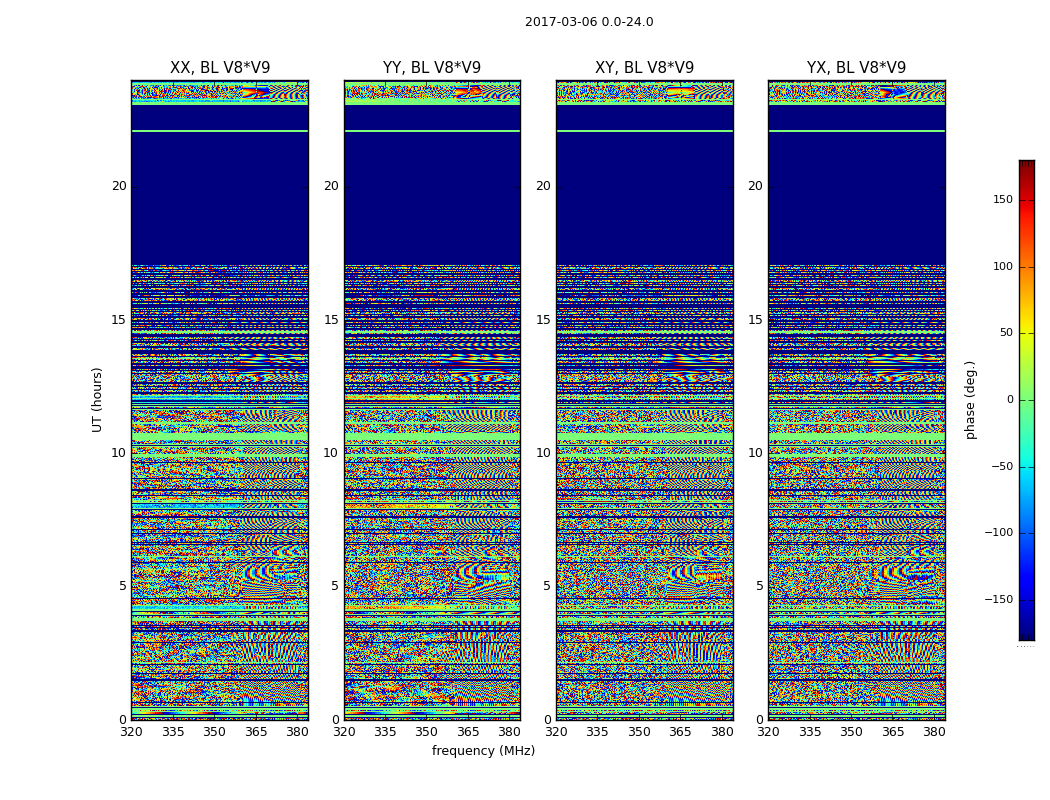
Task: Select the 'XX, BL V8*V9' panel title
Action: 220,68
